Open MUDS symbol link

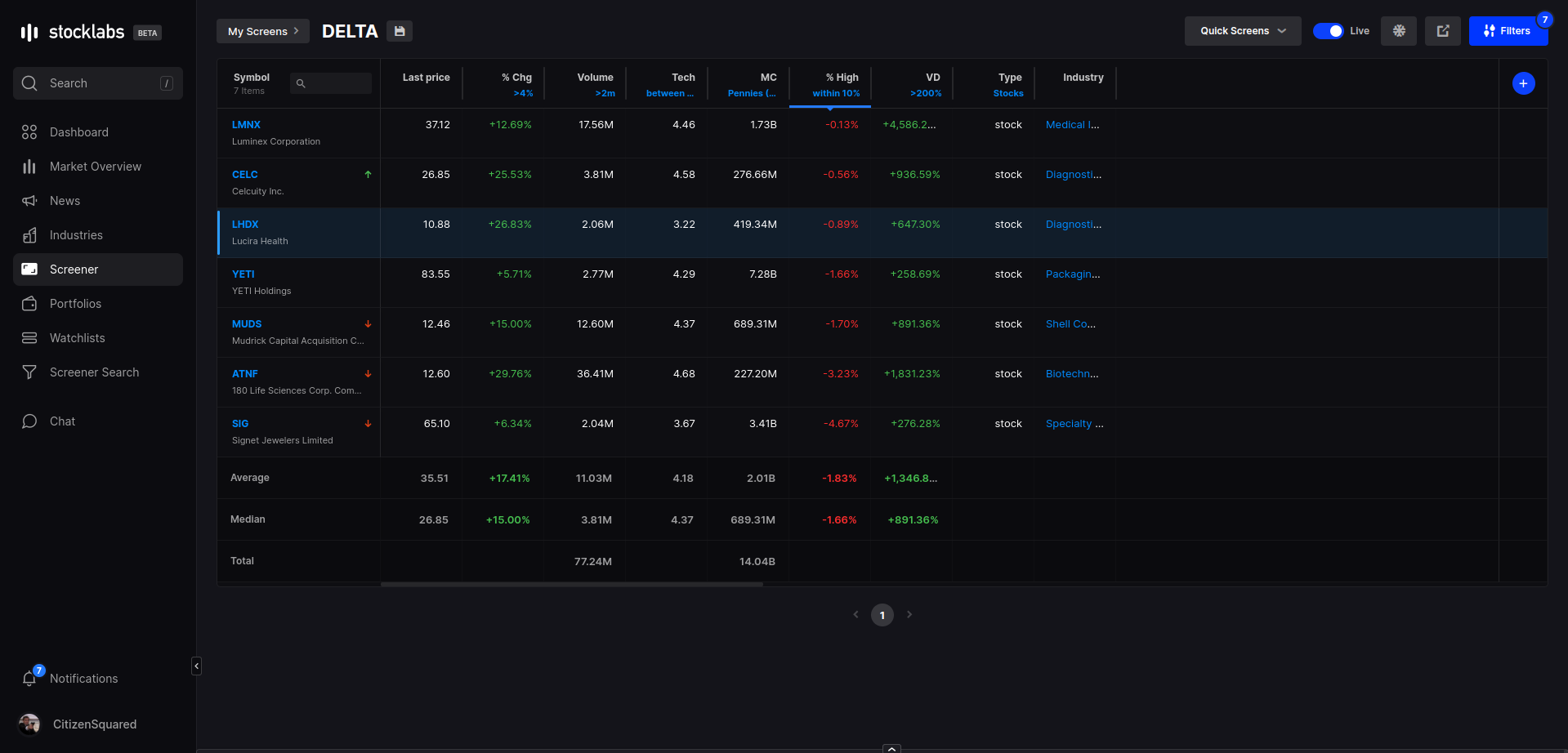tap(247, 324)
